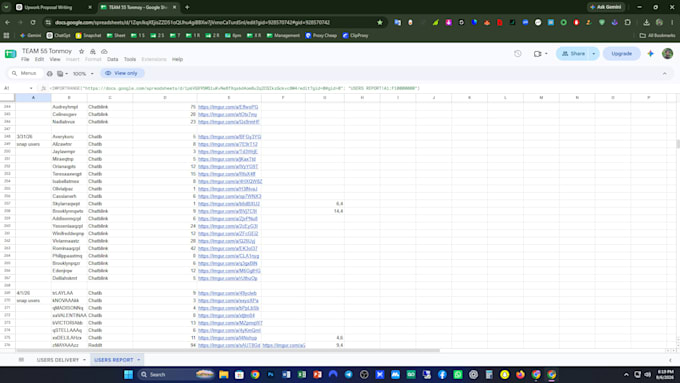Open the Chrome extensions puzzle icon
Screen dimensions: 680x383
click(628, 23)
